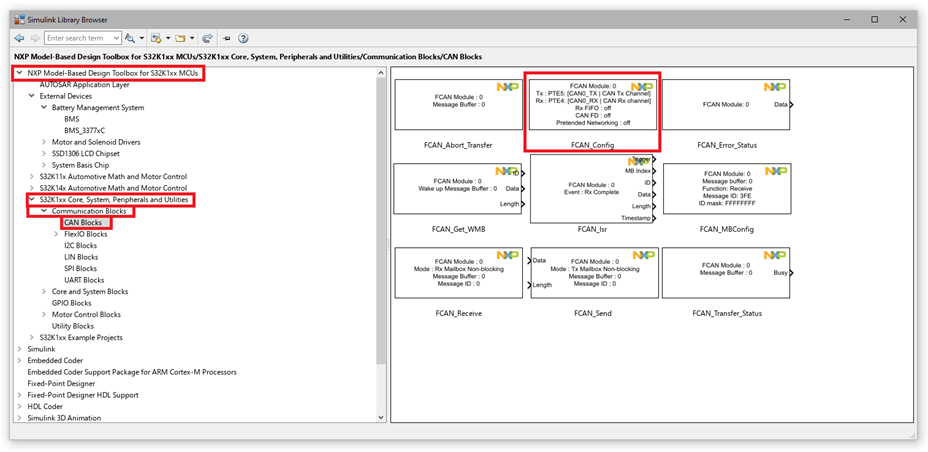
Task: Select CAN Blocks in the tree
Action: [x=83, y=223]
